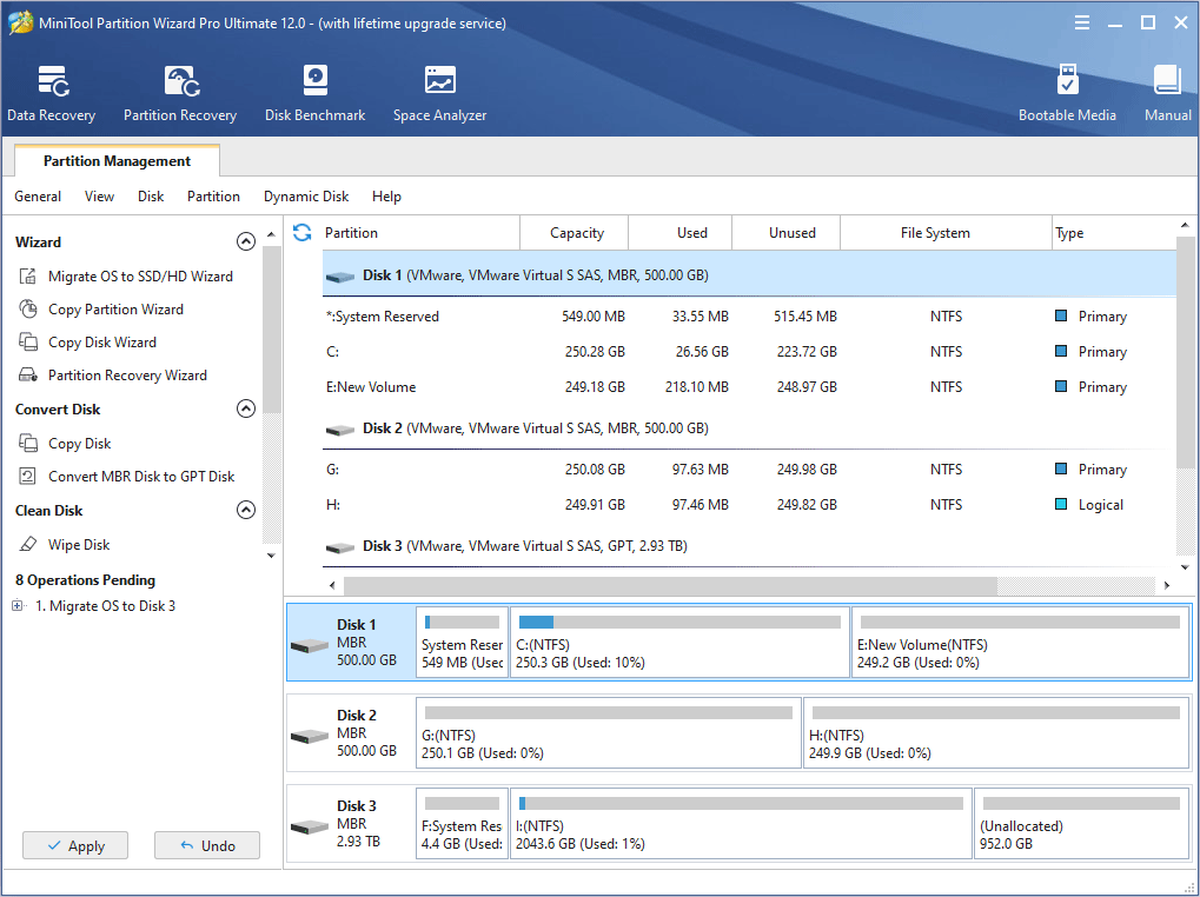Select C:(NTFS) block in Disk 1 map
1200x897 pixels.
coord(680,640)
